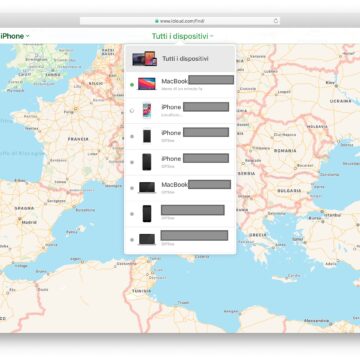Viewport: 360px width, 360px height.
Task: Click the FRANCIA label on the map
Action: pyautogui.click(x=78, y=139)
